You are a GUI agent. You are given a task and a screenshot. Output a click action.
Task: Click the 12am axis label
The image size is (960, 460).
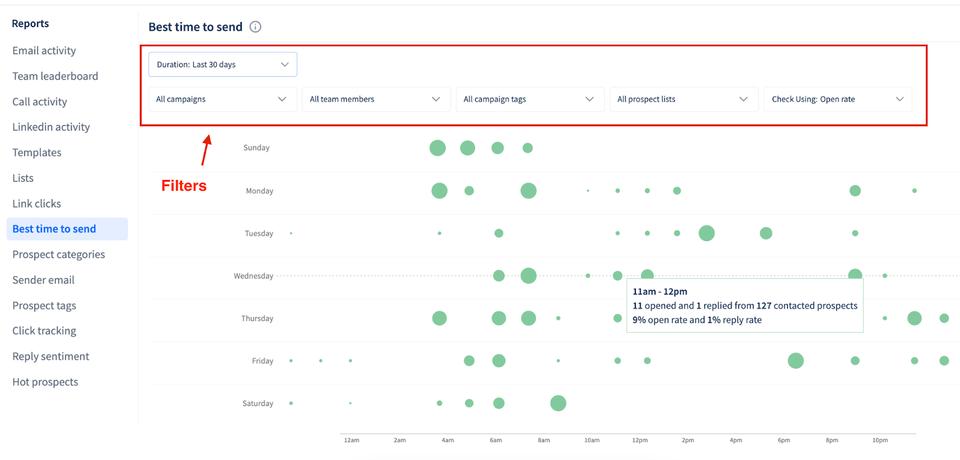(351, 440)
